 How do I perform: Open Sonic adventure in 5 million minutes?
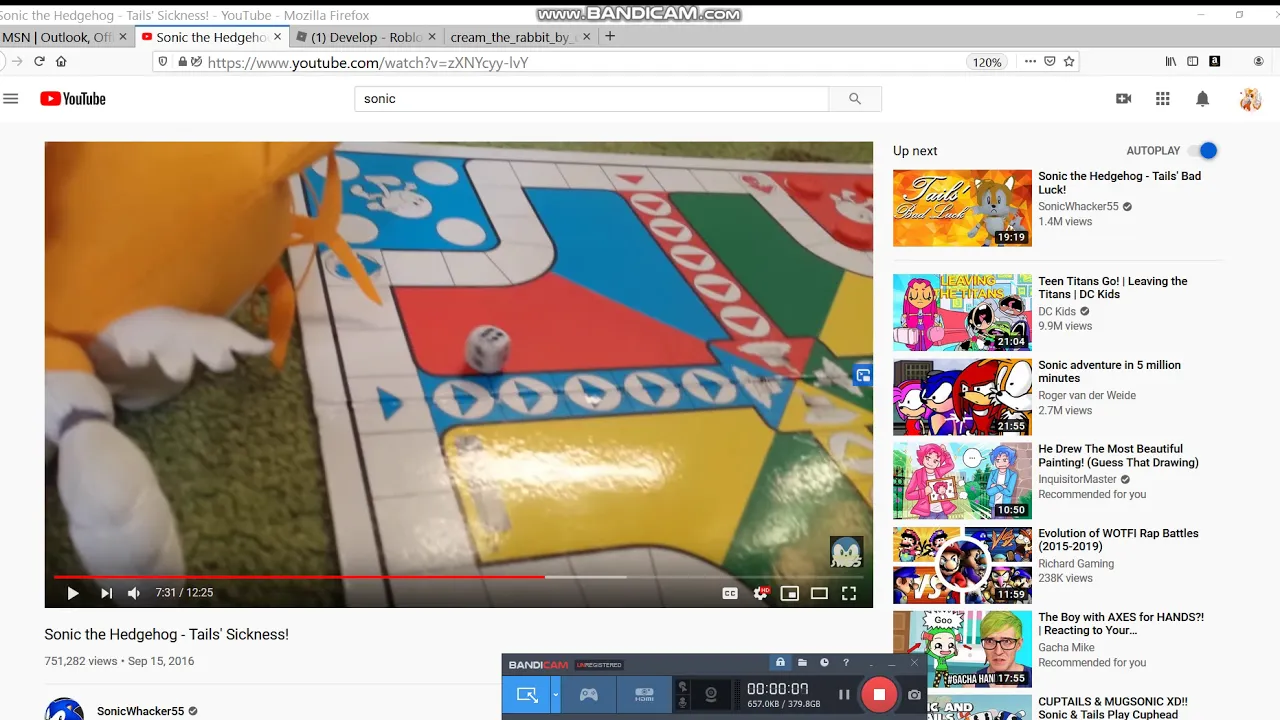coord(1109,372)
